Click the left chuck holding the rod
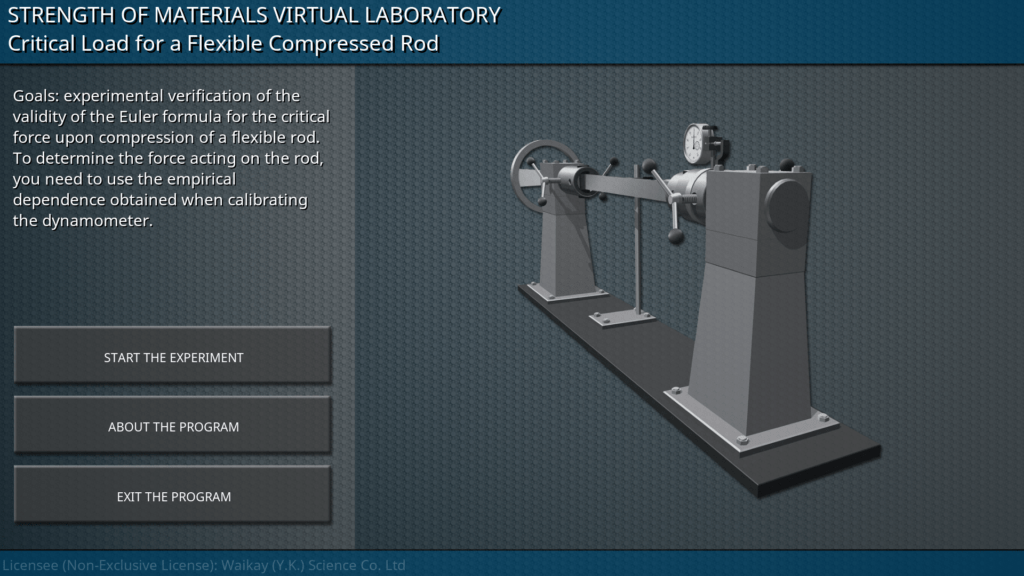This screenshot has width=1024, height=576. [x=573, y=181]
